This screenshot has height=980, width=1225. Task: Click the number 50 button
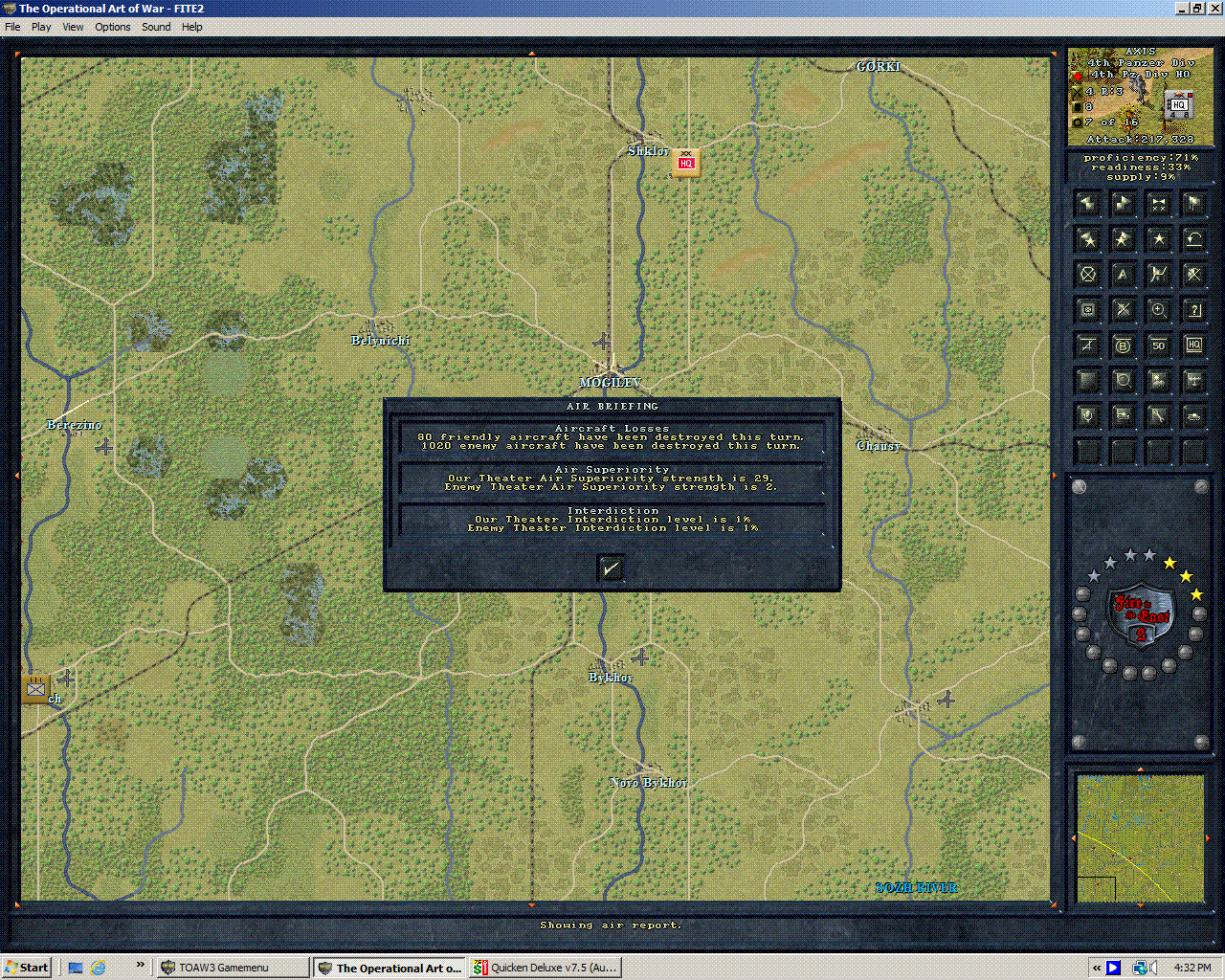pos(1158,345)
